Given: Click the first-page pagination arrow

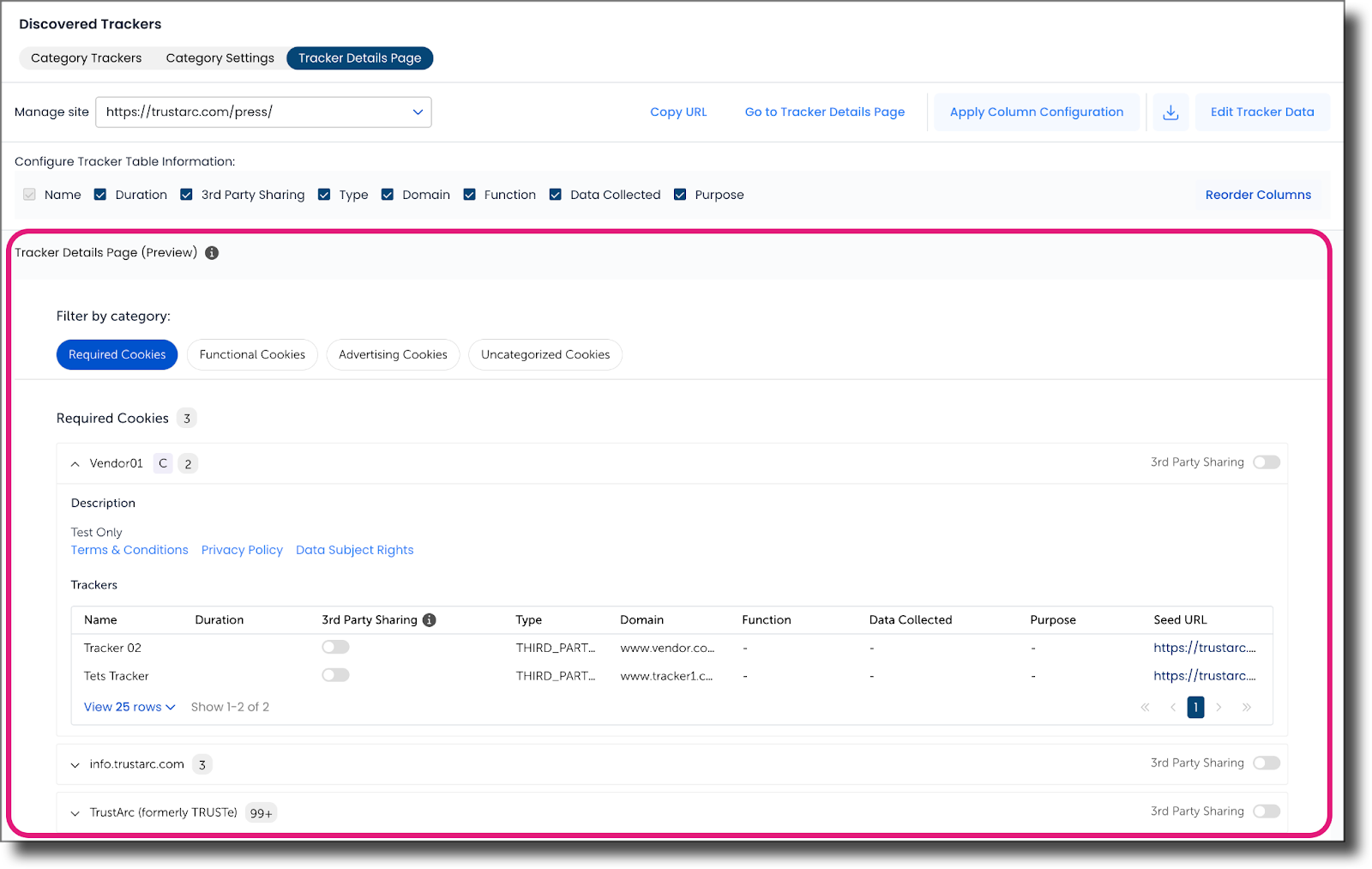Looking at the screenshot, I should pyautogui.click(x=1145, y=707).
